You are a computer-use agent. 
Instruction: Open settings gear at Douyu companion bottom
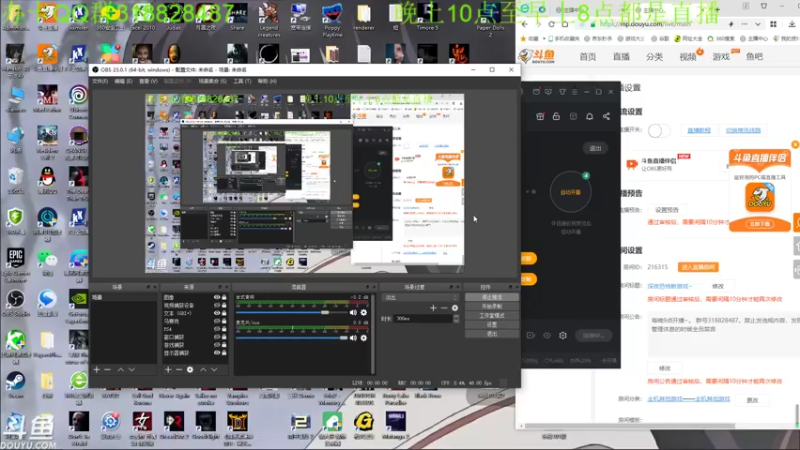click(563, 335)
